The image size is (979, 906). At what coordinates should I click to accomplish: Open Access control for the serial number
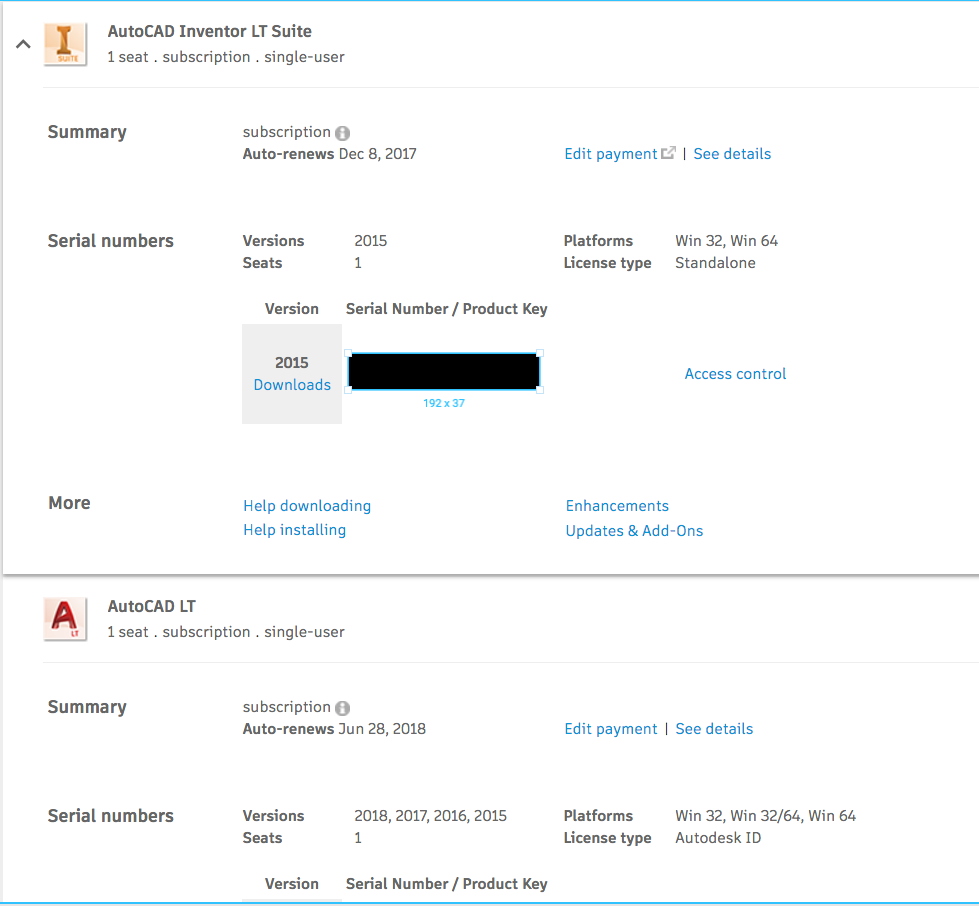coord(735,373)
